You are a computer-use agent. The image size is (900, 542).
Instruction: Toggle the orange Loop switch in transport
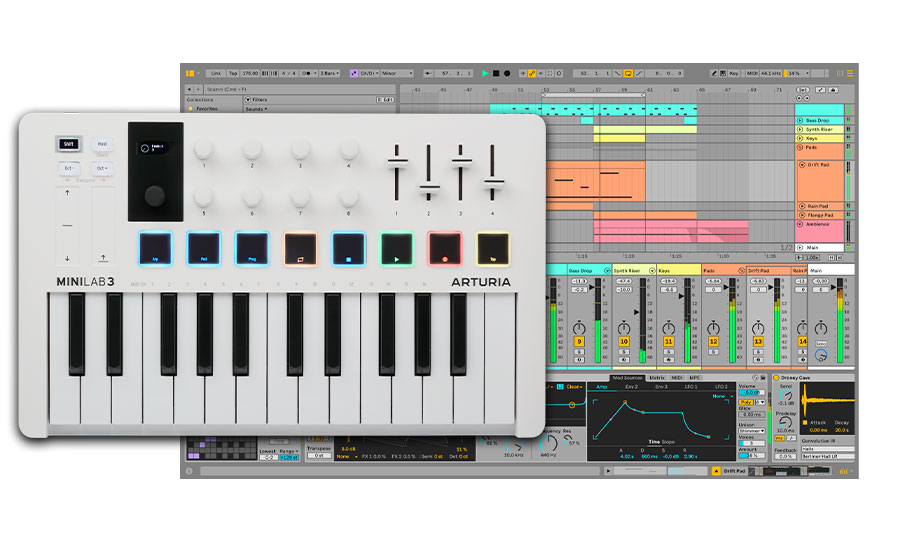pos(628,73)
